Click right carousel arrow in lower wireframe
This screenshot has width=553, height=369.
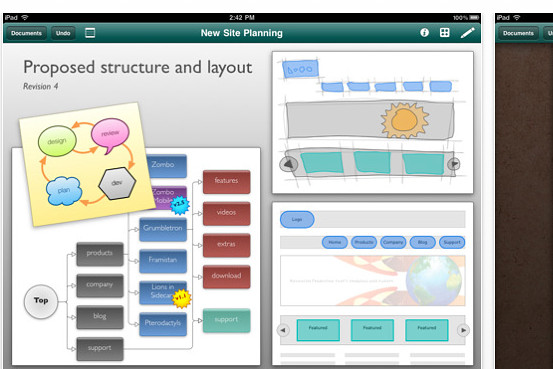[463, 330]
